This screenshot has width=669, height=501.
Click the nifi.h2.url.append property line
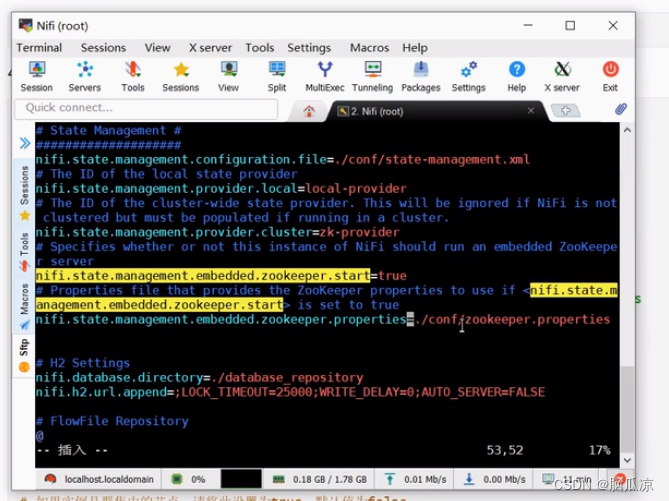click(x=290, y=392)
